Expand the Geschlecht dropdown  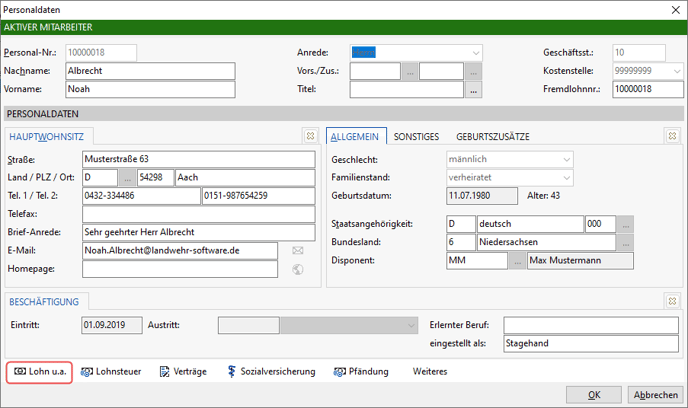566,159
